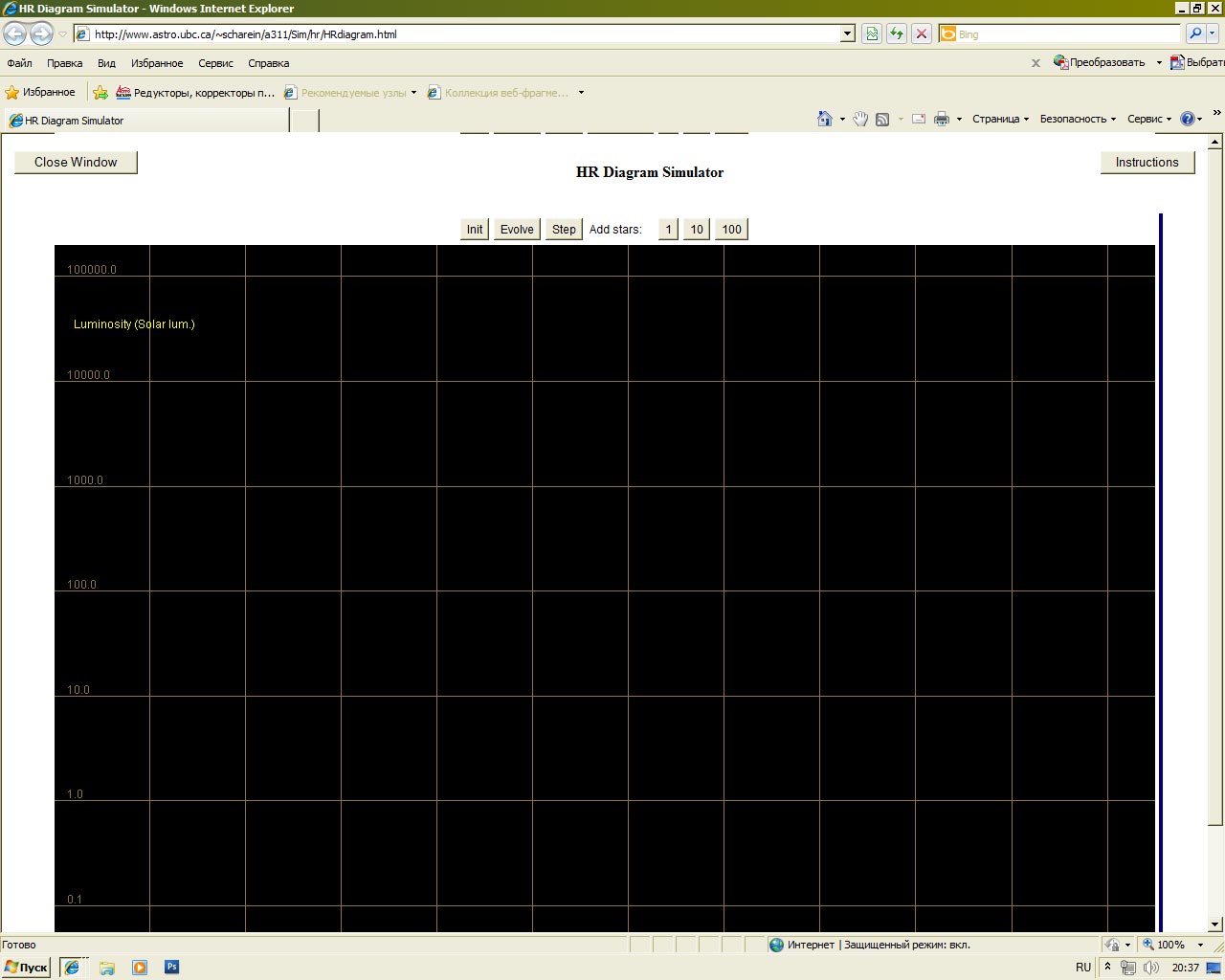Close the Adobe PDF toolbar with gray X
Viewport: 1225px width, 980px height.
click(1036, 63)
